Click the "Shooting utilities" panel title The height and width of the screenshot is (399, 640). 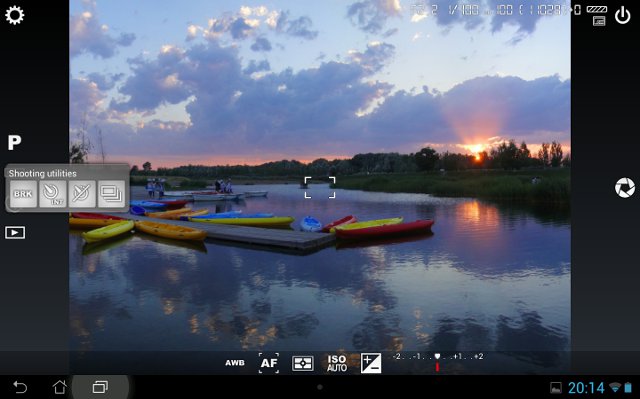pyautogui.click(x=42, y=173)
